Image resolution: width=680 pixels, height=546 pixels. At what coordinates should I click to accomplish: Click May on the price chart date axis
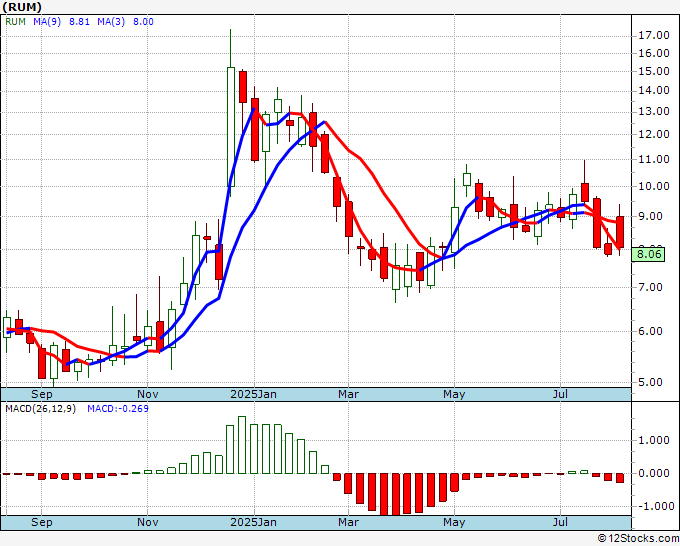(x=454, y=395)
